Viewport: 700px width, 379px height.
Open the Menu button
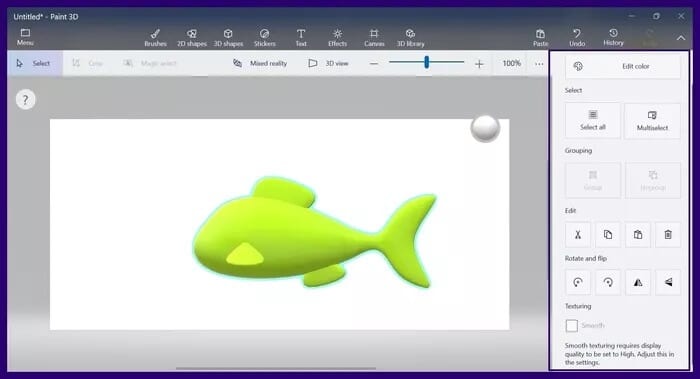[x=25, y=37]
